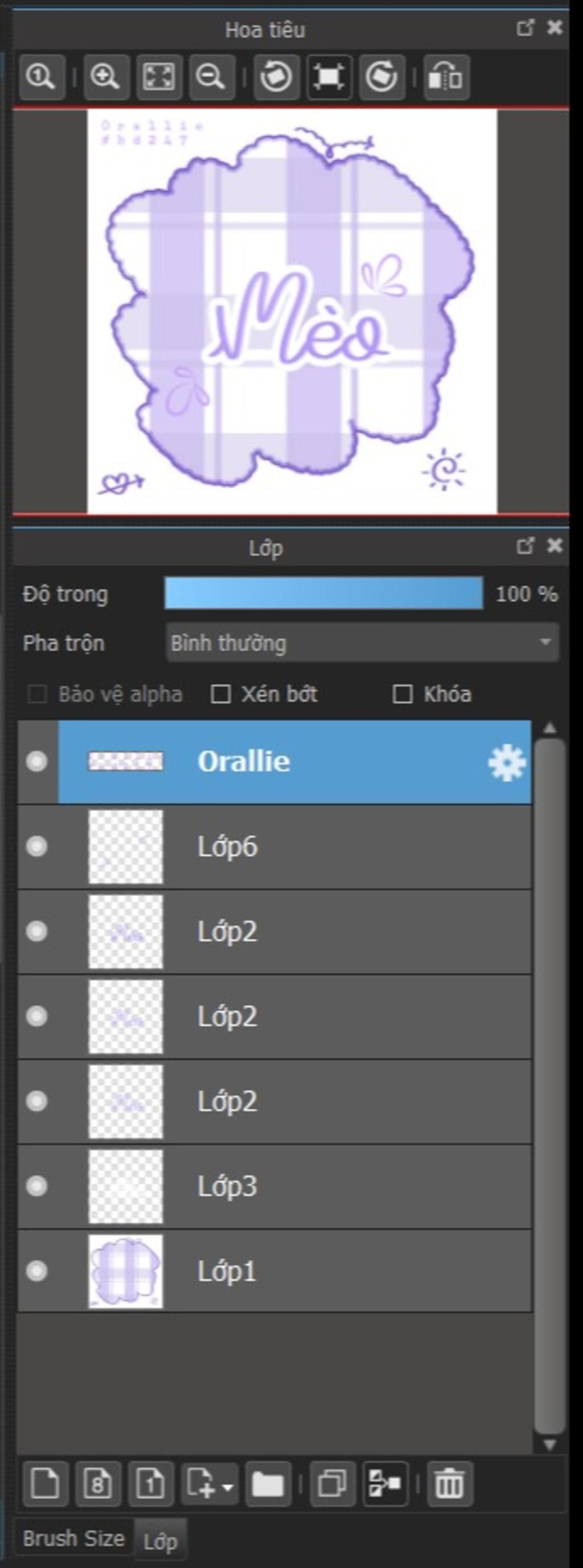Reset navigator zoom to 100% icon
The image size is (583, 1568).
42,77
